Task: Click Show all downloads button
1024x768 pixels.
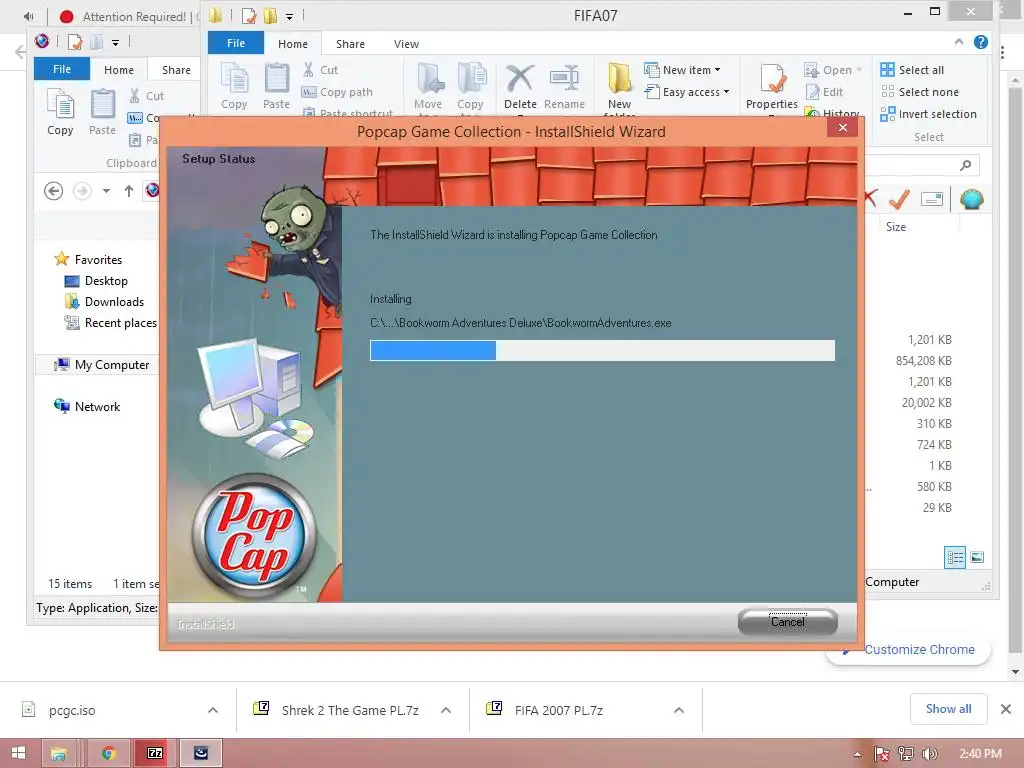Action: [x=948, y=709]
